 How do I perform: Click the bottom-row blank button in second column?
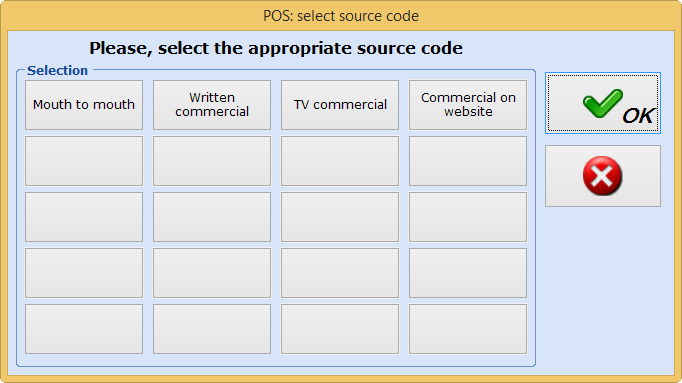coord(212,329)
